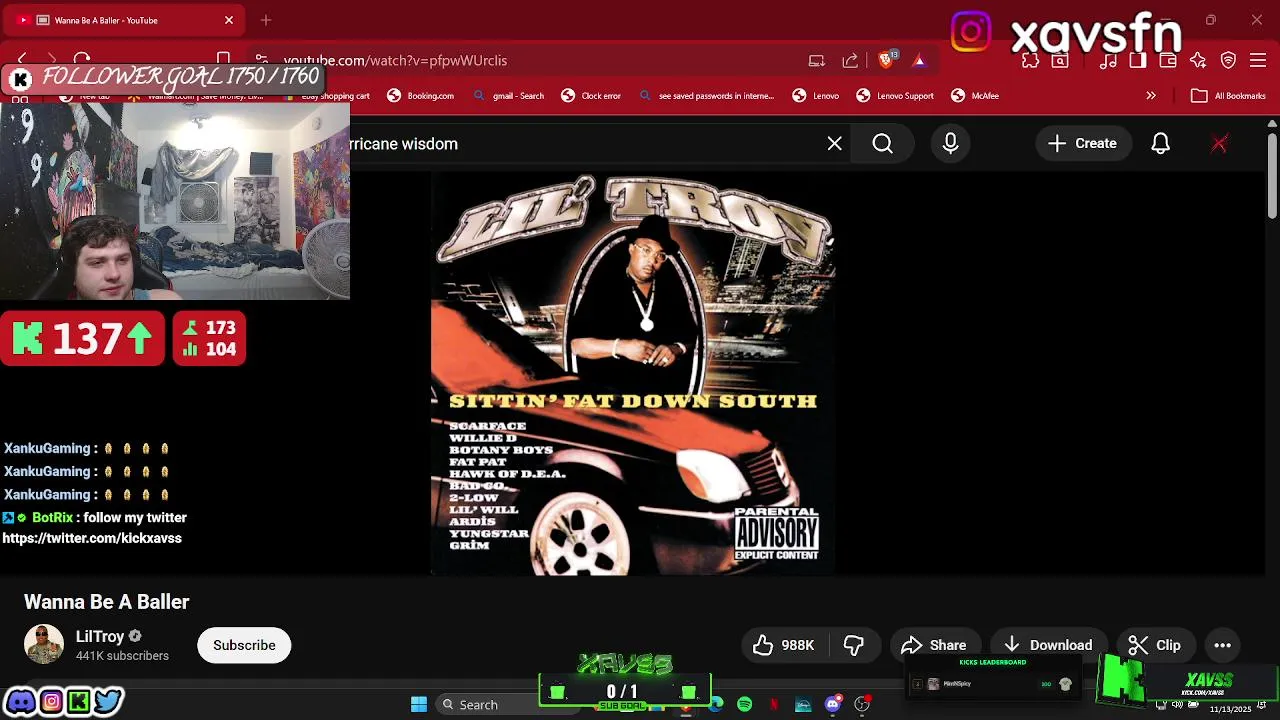Viewport: 1280px width, 720px height.
Task: Open the browser hamburger main menu
Action: [x=1258, y=61]
